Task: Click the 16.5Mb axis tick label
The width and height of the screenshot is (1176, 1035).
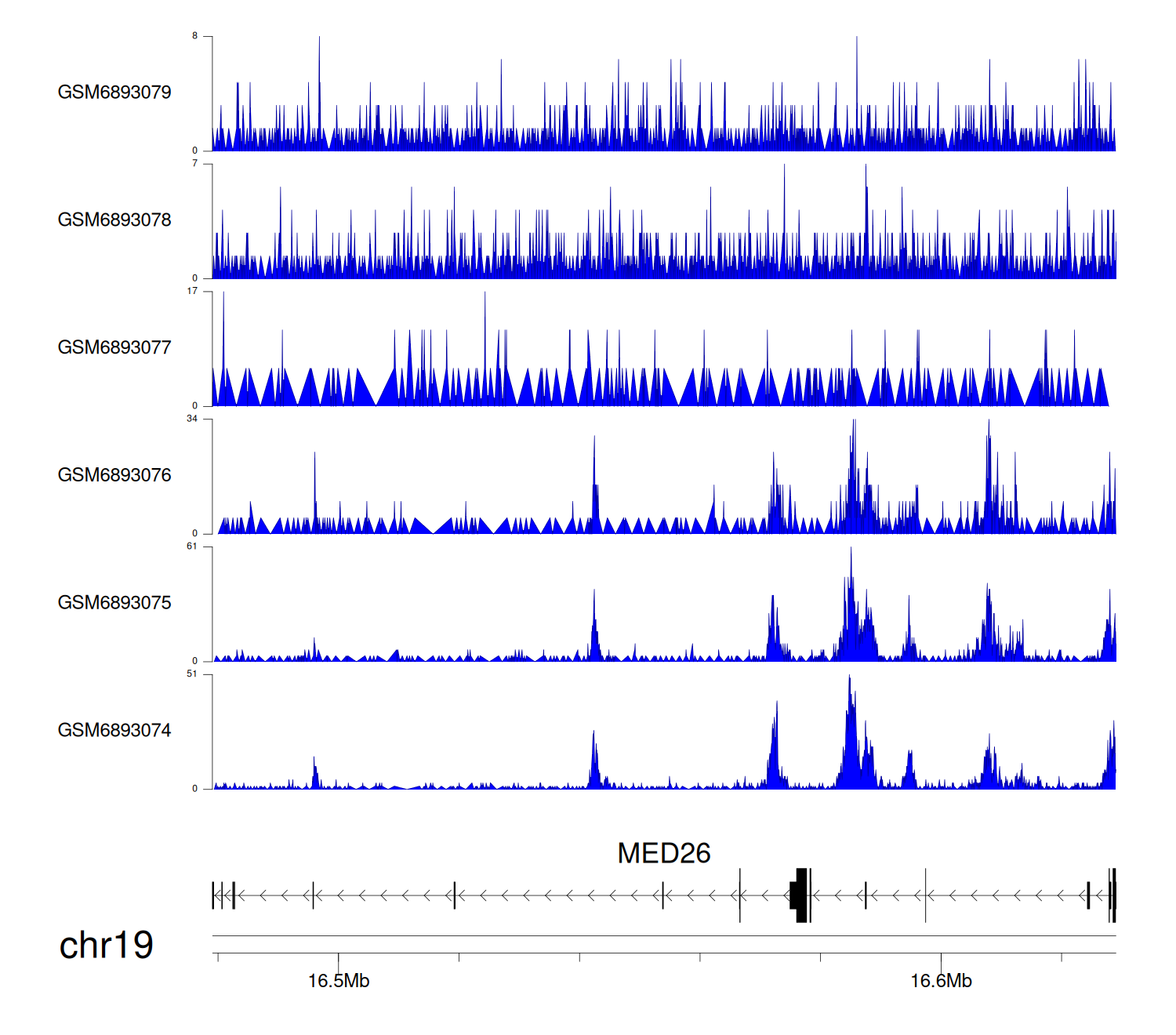Action: 339,982
